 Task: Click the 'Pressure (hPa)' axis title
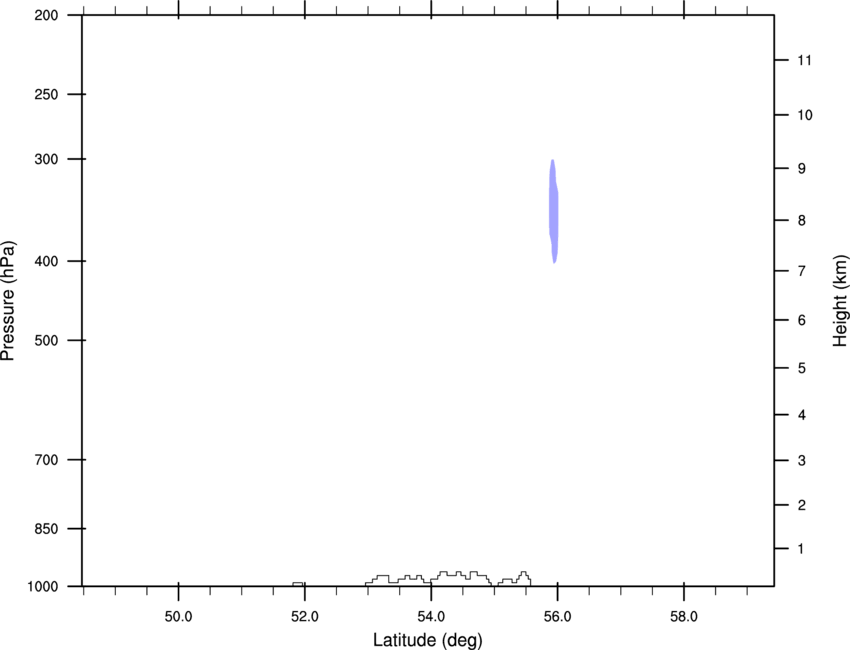click(x=8, y=300)
